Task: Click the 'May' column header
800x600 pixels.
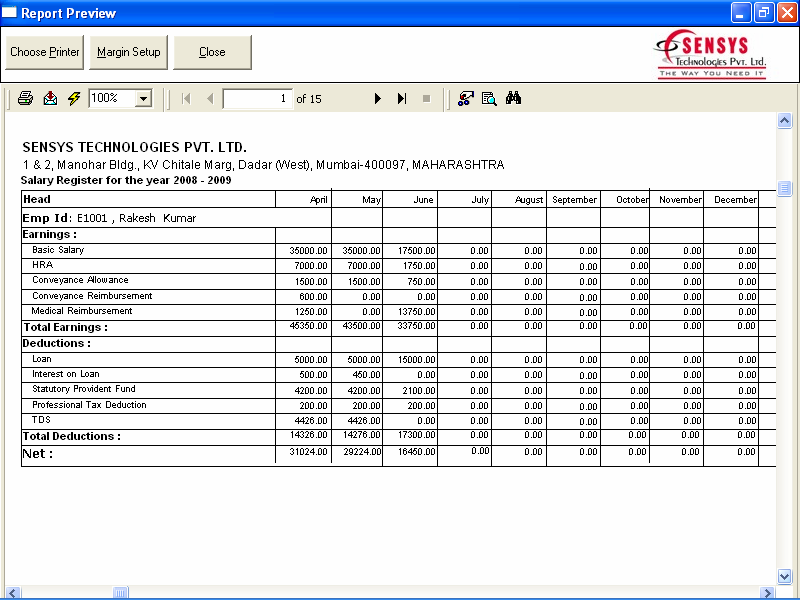Action: pyautogui.click(x=371, y=200)
